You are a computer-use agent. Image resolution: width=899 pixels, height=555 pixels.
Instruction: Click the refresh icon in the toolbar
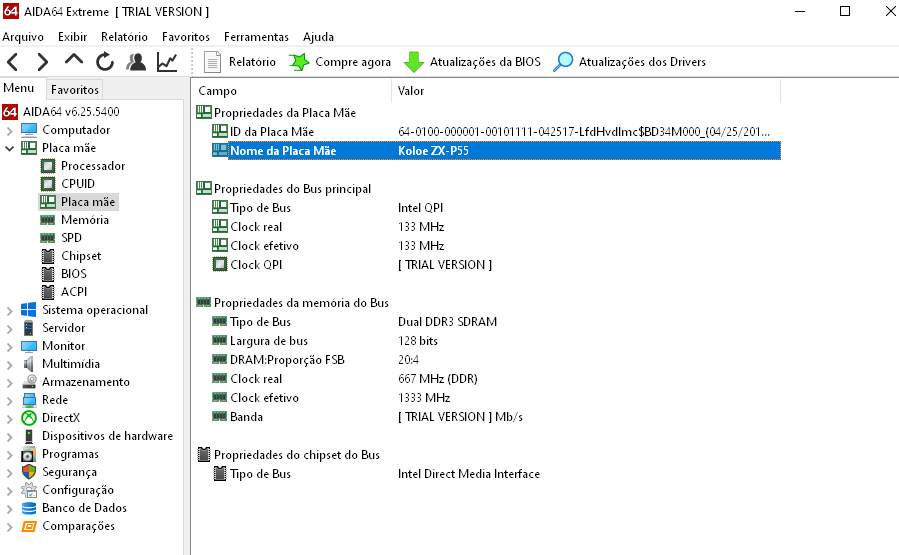coord(105,61)
